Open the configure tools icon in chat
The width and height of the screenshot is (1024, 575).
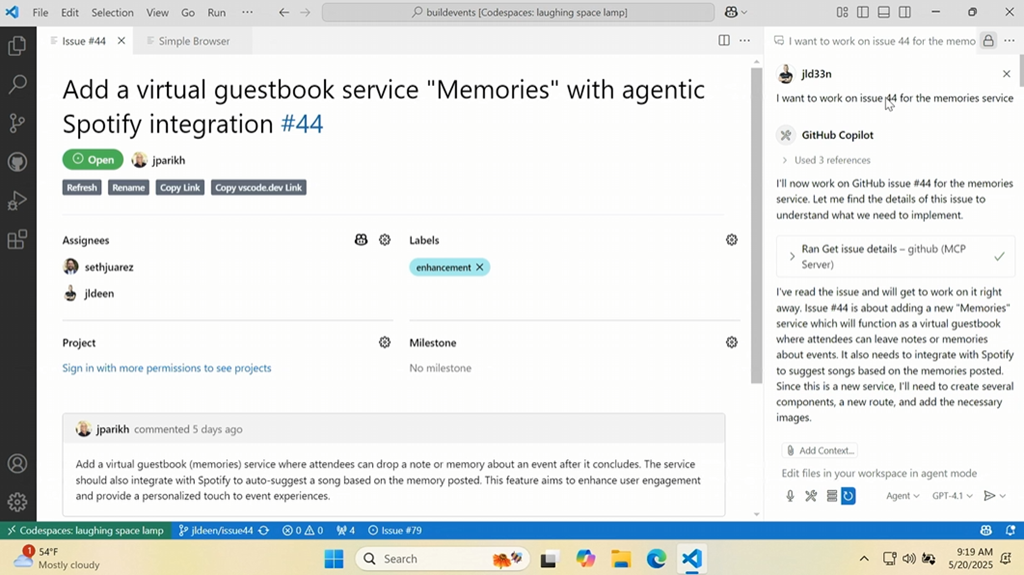coord(811,496)
